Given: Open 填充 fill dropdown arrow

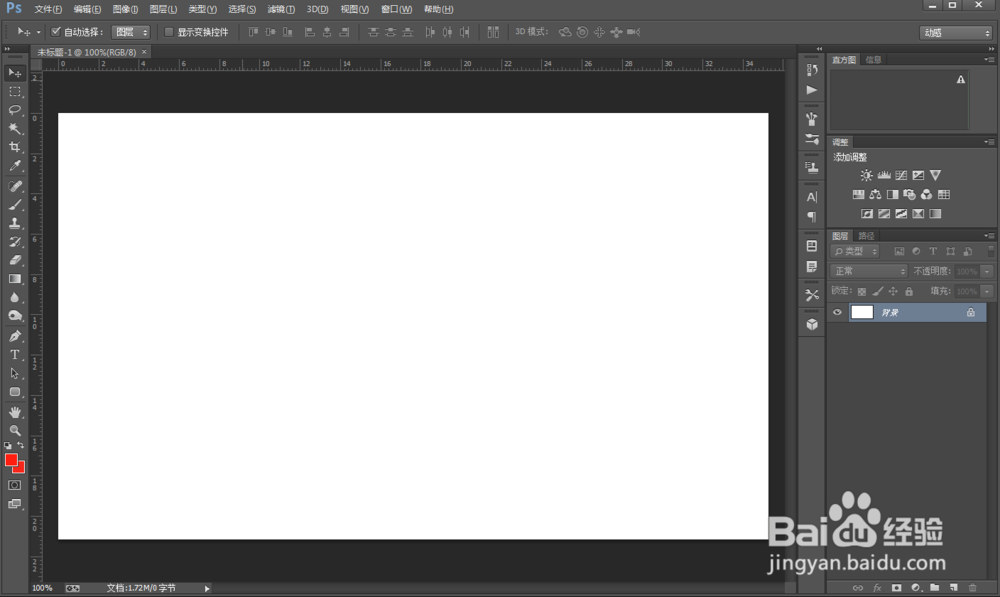Looking at the screenshot, I should point(987,291).
